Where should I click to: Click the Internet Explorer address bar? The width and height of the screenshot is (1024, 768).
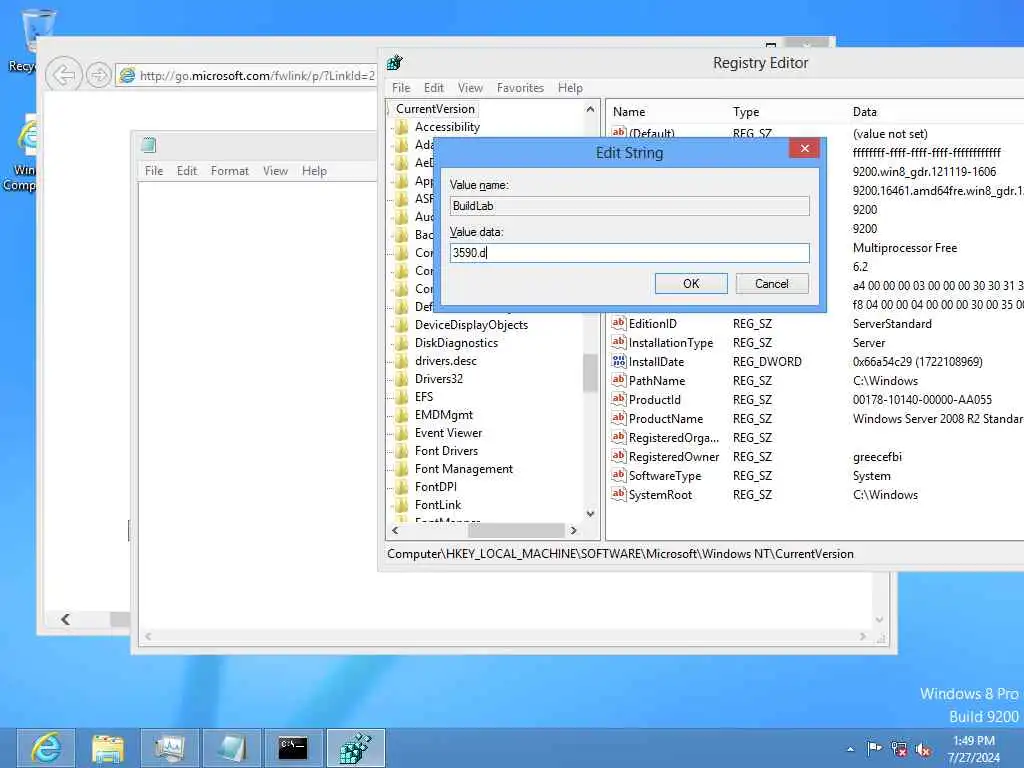pos(247,76)
